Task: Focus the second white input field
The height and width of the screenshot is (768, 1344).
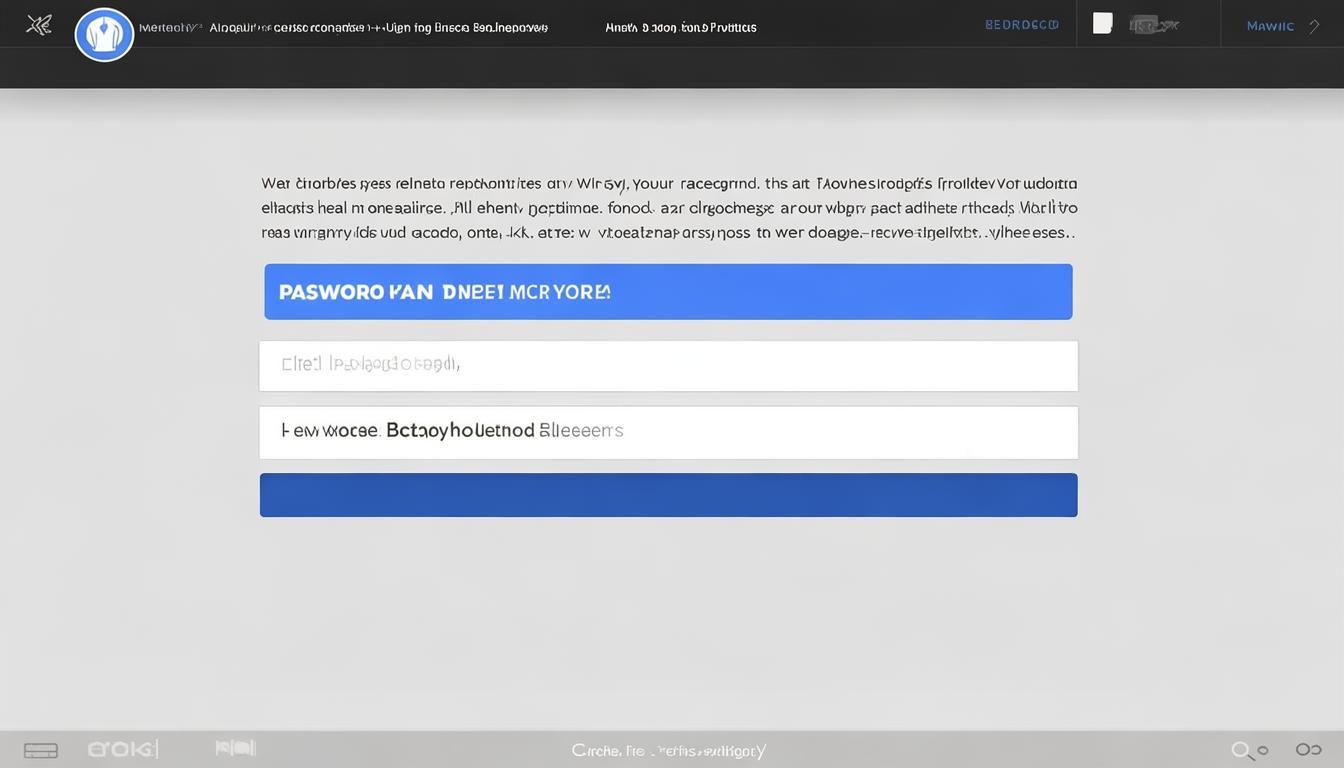Action: (668, 432)
